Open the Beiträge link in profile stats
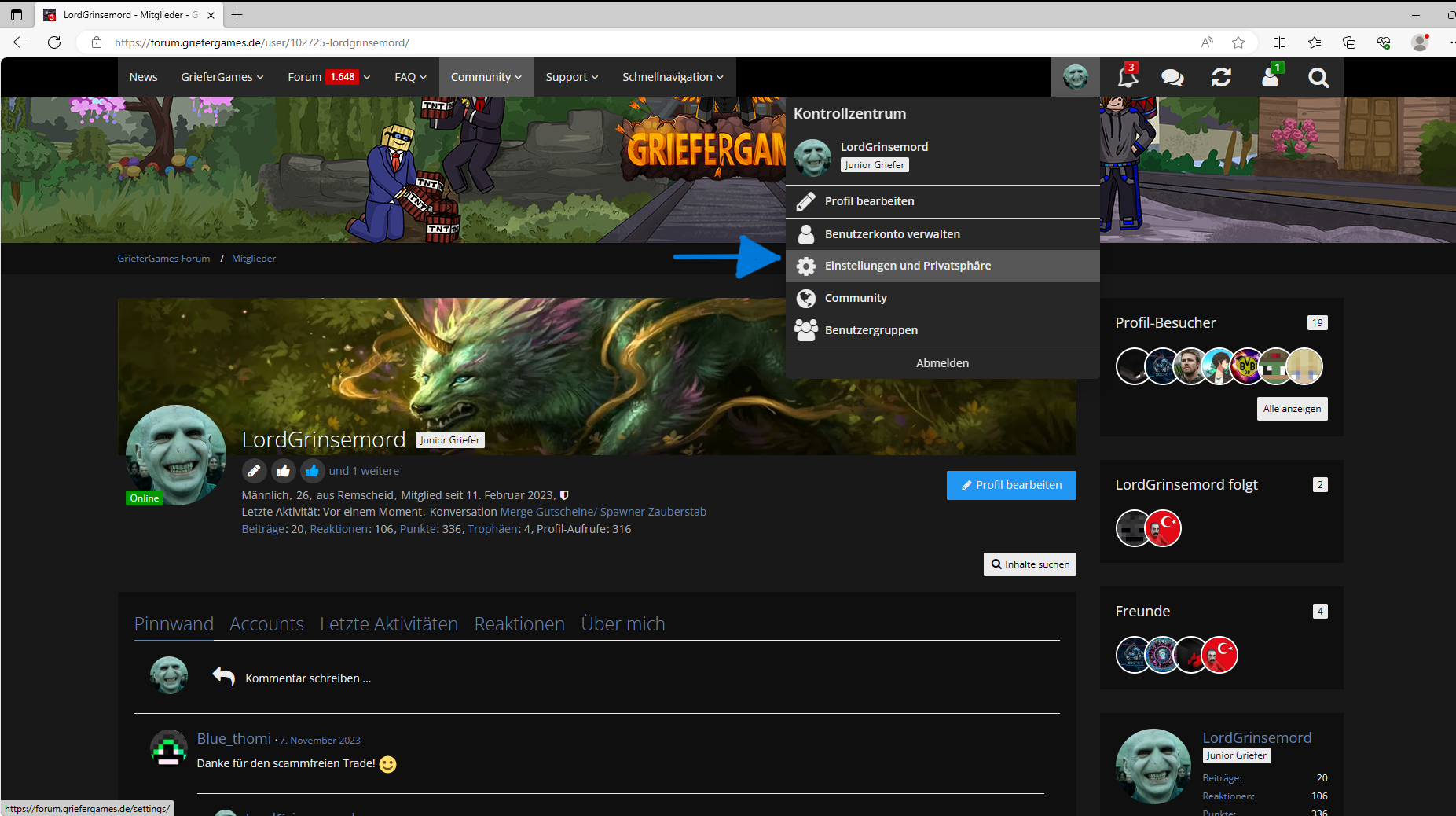Screen dimensions: 1456x816 pyautogui.click(x=263, y=529)
